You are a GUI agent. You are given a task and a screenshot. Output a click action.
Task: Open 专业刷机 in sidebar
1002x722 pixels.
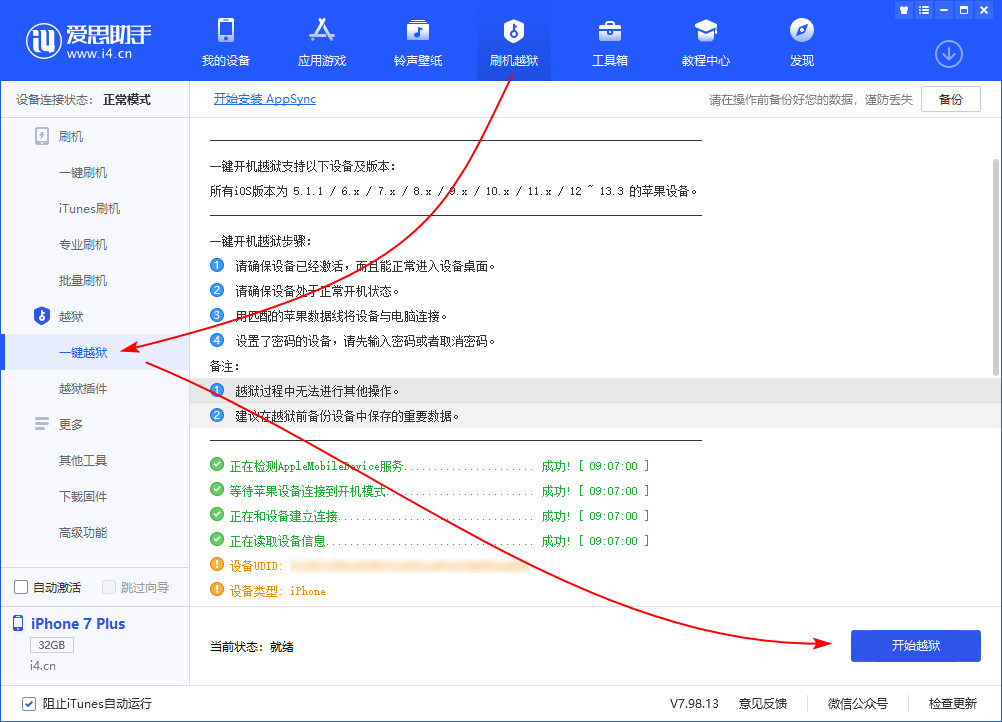(x=83, y=244)
